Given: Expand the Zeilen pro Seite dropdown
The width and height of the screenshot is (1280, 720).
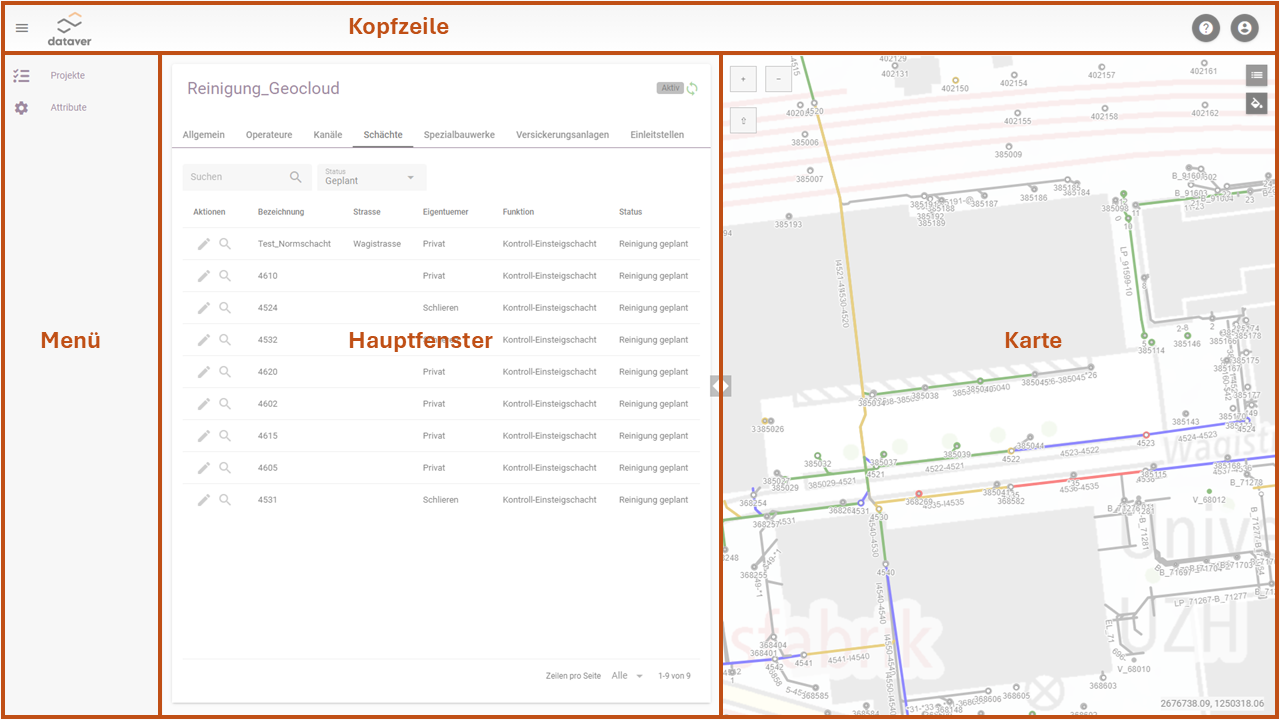Looking at the screenshot, I should [x=627, y=676].
